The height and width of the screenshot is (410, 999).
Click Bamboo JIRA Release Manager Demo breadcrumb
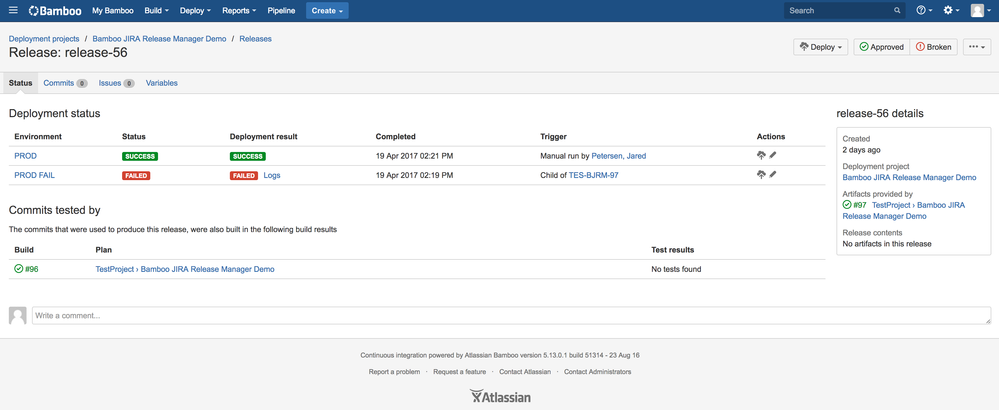click(x=159, y=39)
